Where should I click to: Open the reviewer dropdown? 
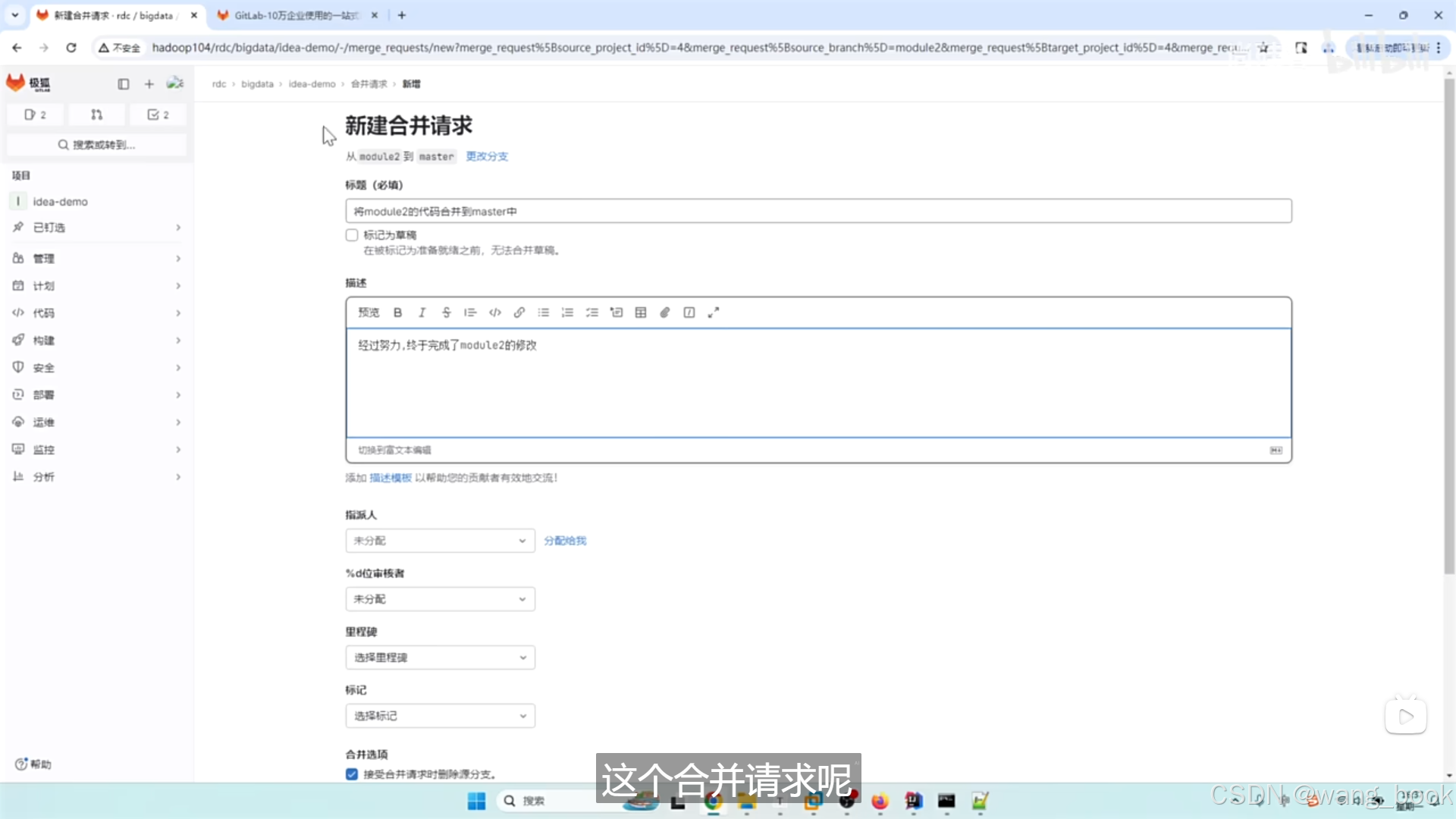click(440, 599)
